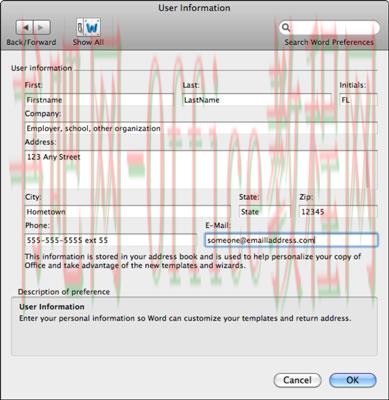Click inside the Address text area
This screenshot has width=389, height=400.
click(x=201, y=169)
